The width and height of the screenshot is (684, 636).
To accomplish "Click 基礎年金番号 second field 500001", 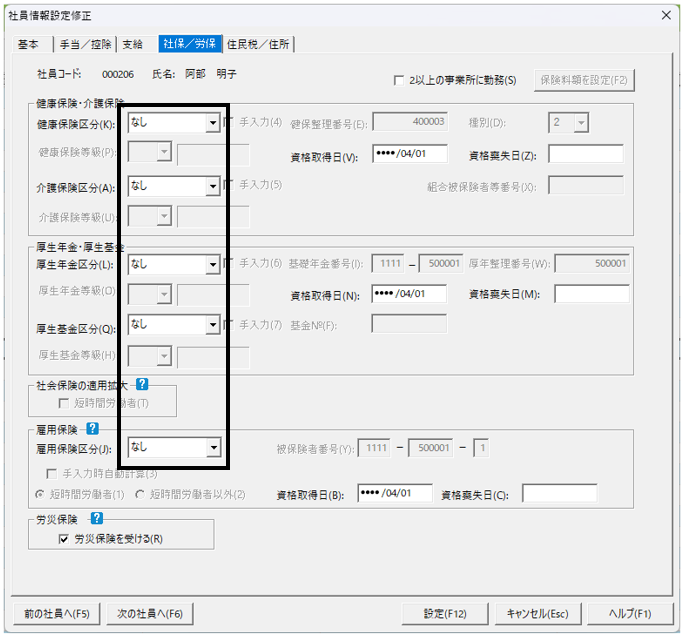I will [441, 263].
